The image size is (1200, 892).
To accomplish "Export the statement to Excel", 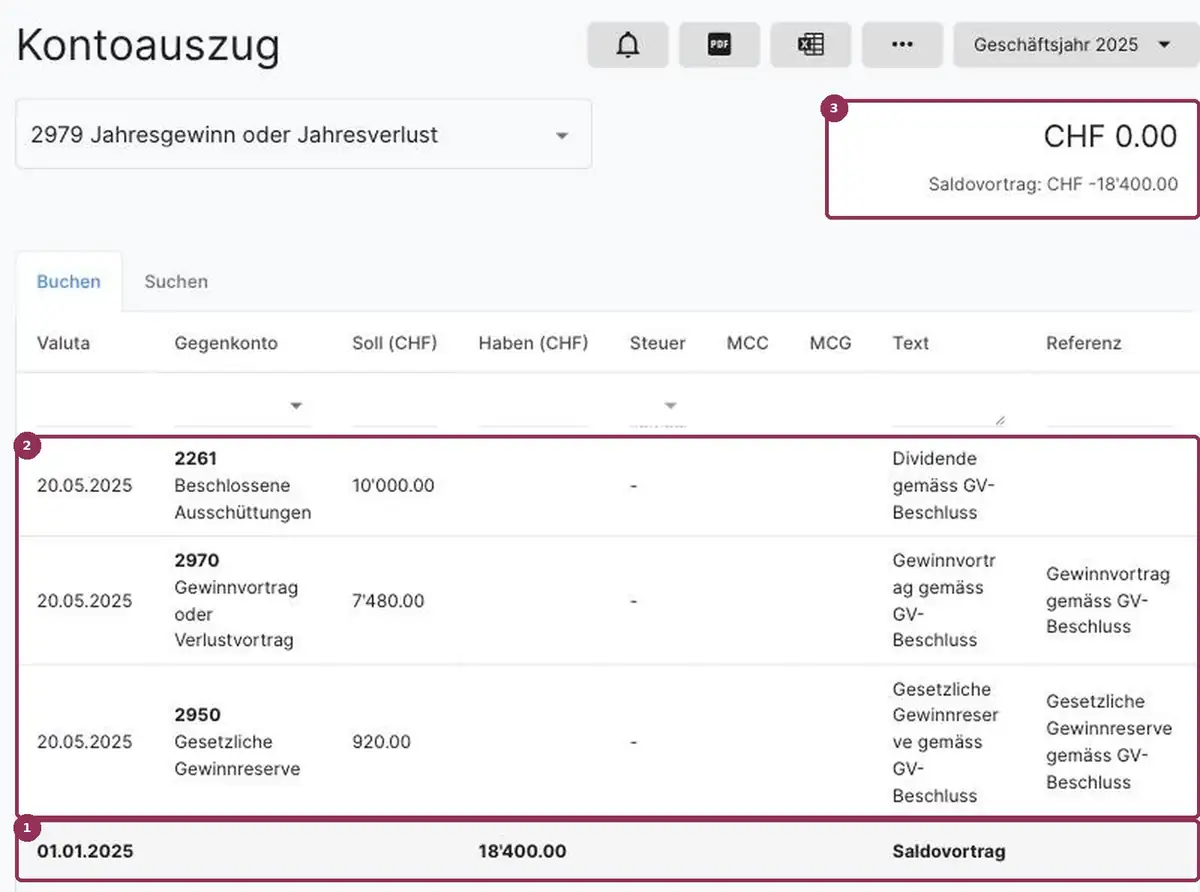I will tap(810, 45).
